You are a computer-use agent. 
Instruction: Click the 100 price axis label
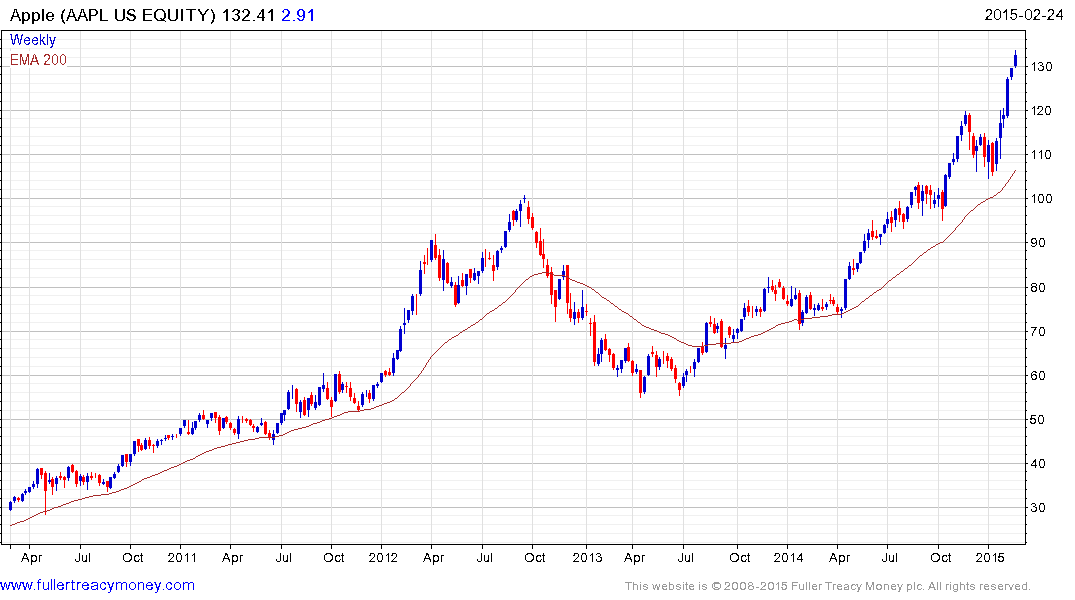[x=1041, y=199]
